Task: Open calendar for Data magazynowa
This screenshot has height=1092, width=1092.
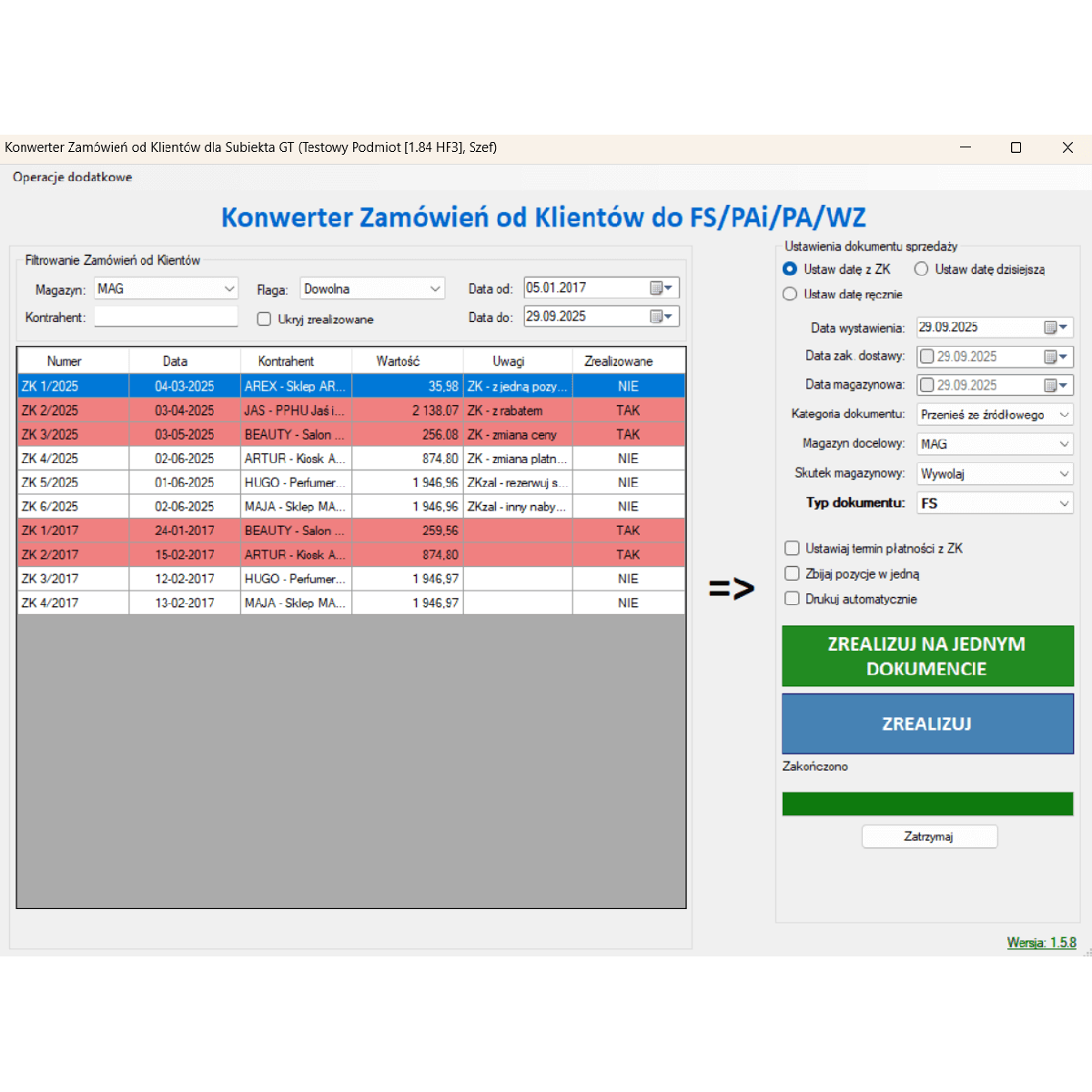Action: point(1056,386)
